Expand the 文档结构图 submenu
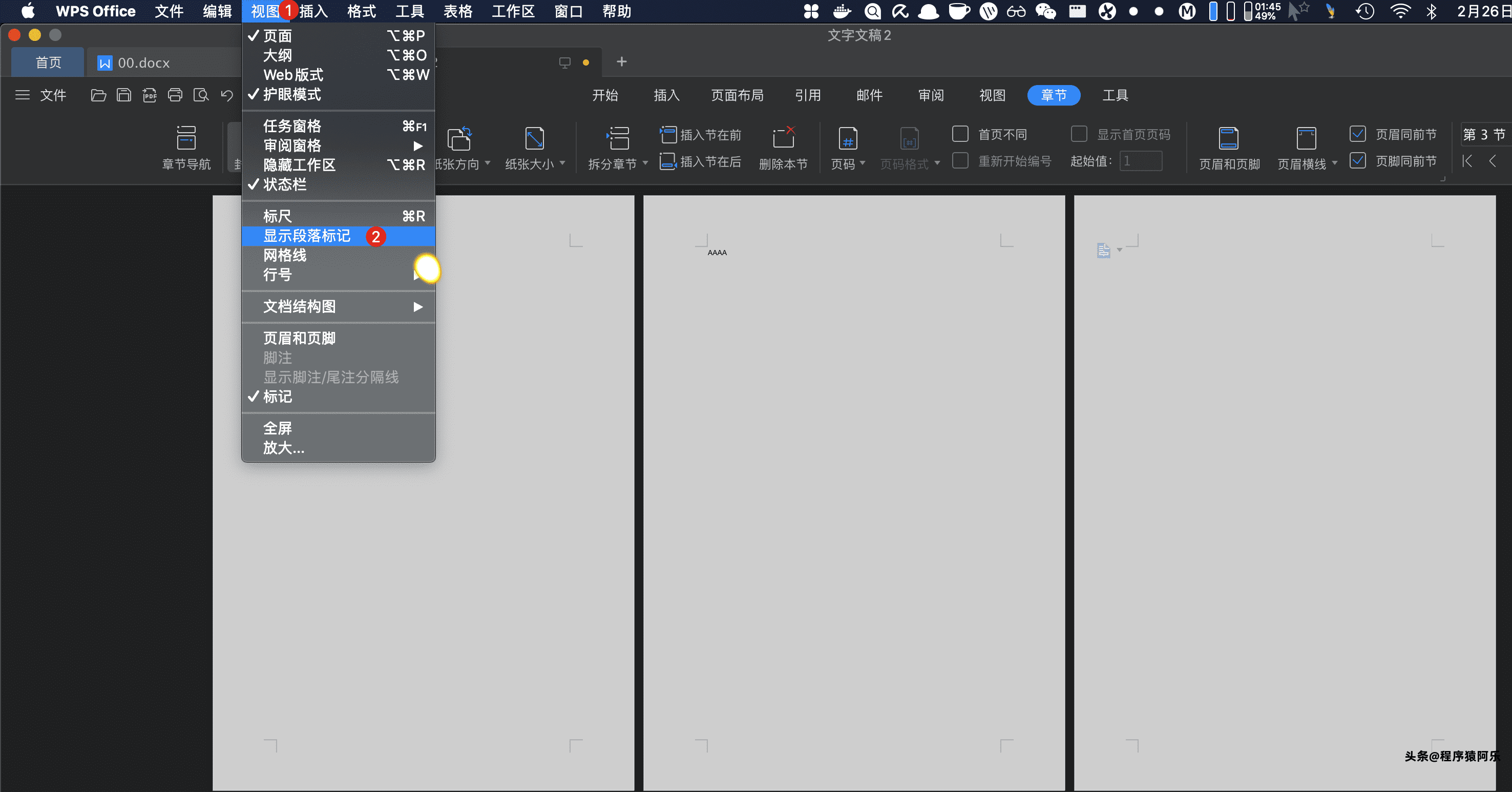Image resolution: width=1512 pixels, height=792 pixels. 338,306
